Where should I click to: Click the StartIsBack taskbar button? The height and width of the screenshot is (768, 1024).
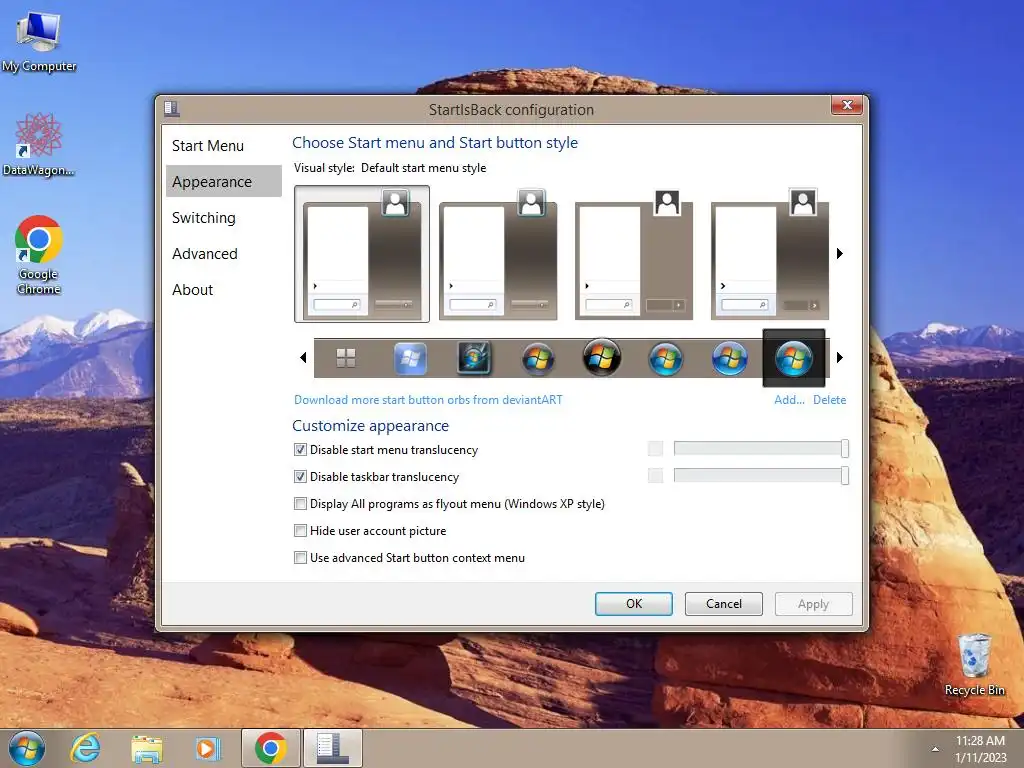point(332,748)
